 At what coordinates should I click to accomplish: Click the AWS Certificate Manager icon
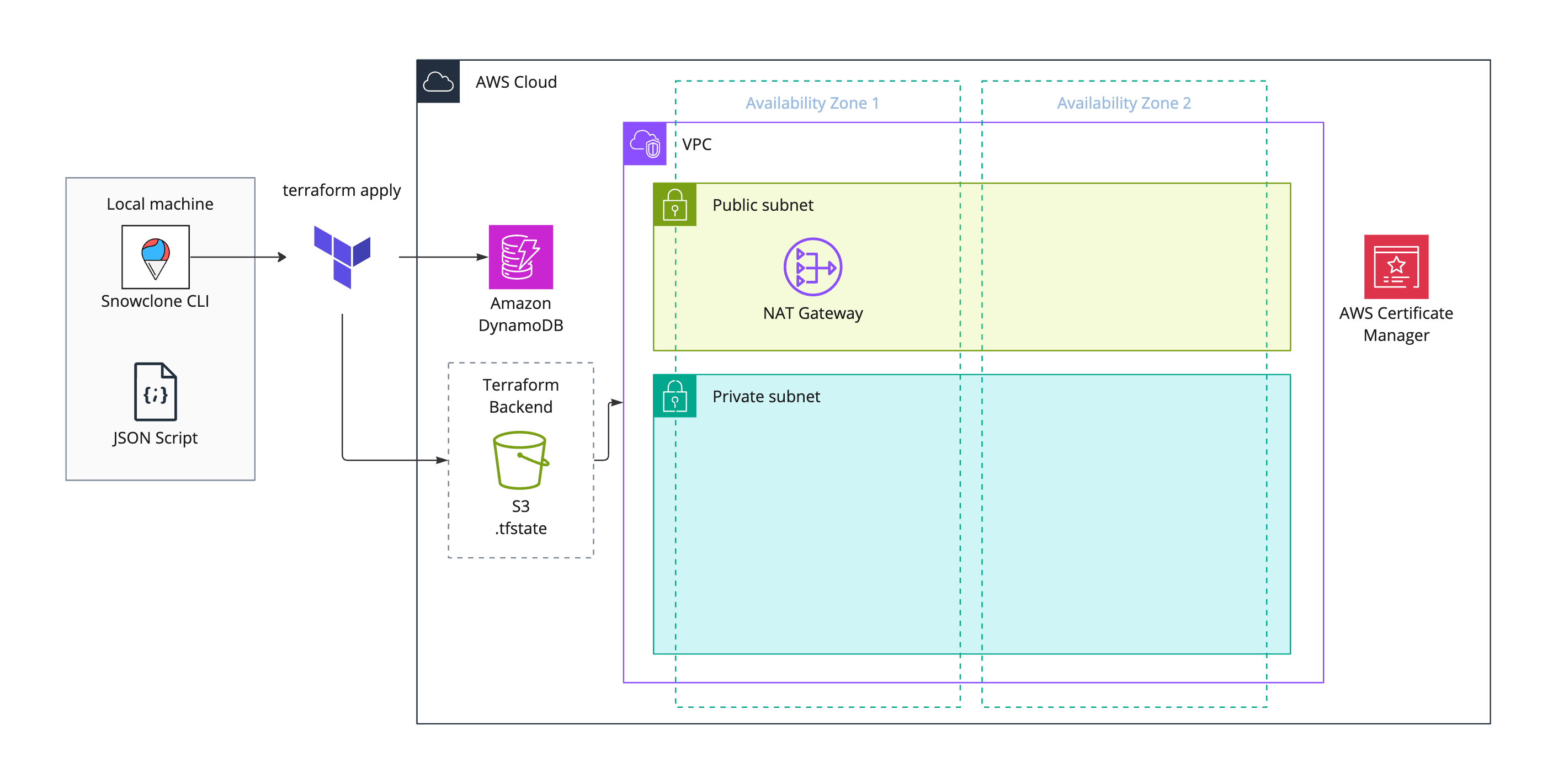pyautogui.click(x=1396, y=267)
